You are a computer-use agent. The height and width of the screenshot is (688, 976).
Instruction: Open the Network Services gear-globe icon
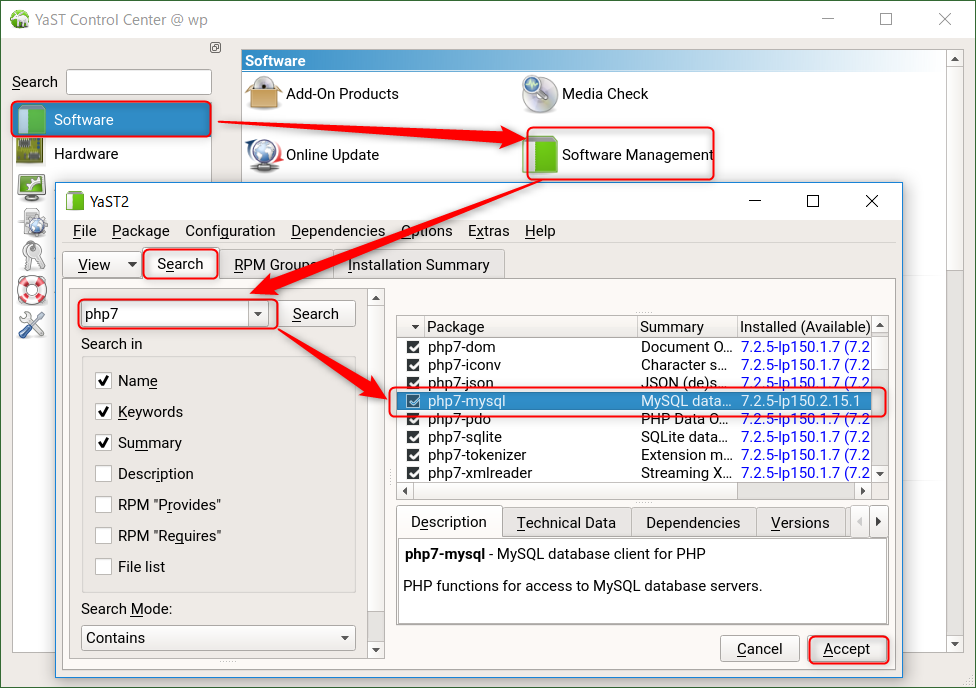(x=34, y=222)
